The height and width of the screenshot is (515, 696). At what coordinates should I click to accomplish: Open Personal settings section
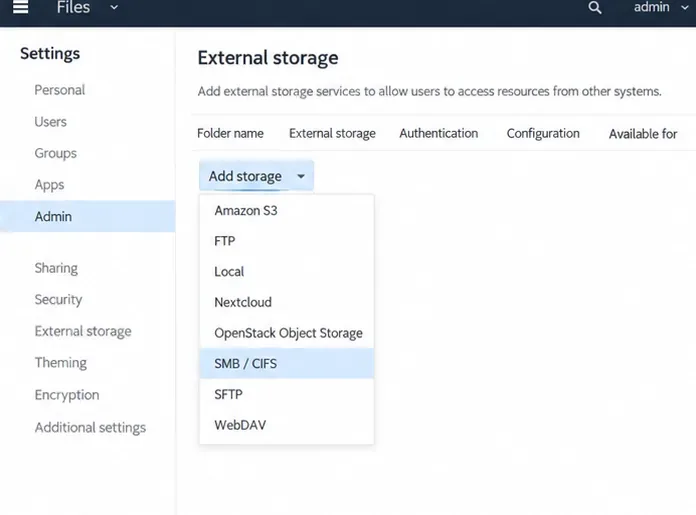[59, 90]
